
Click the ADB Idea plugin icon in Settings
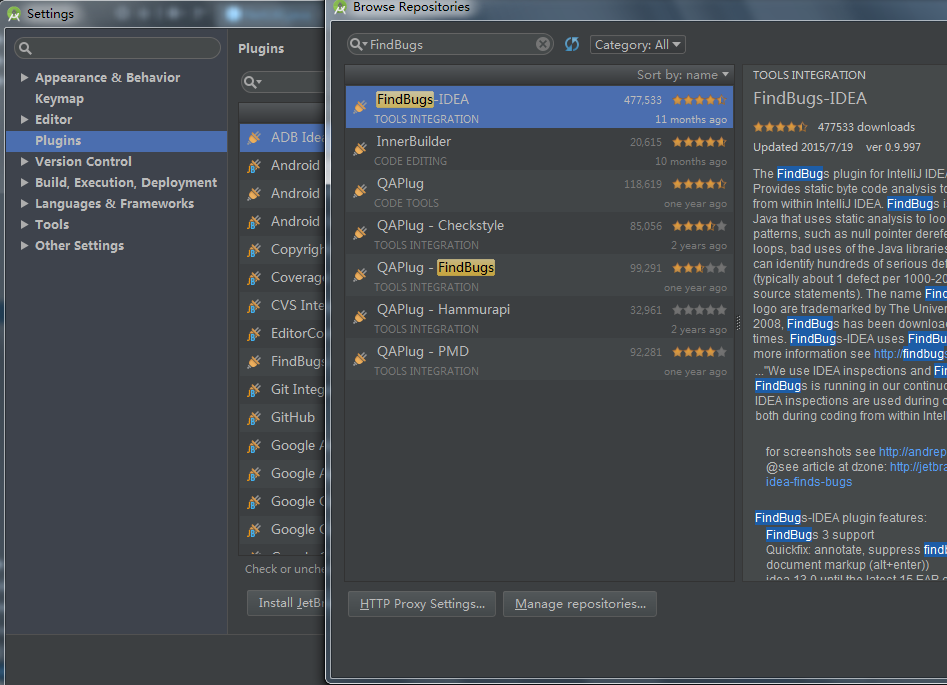[x=254, y=138]
